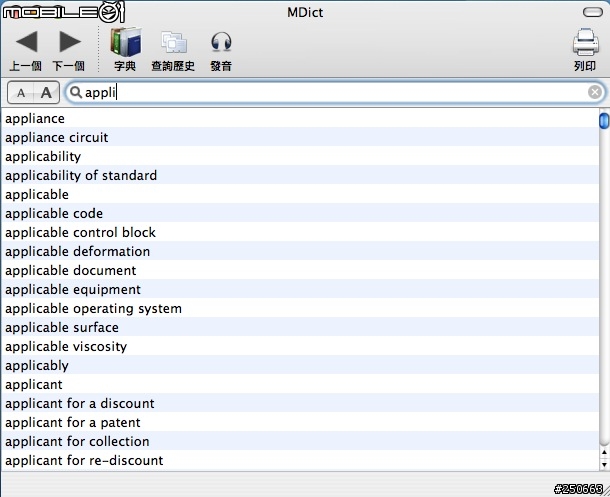Screen dimensions: 610x497
Task: Click the magnifying glass in the search box
Action: 75,92
